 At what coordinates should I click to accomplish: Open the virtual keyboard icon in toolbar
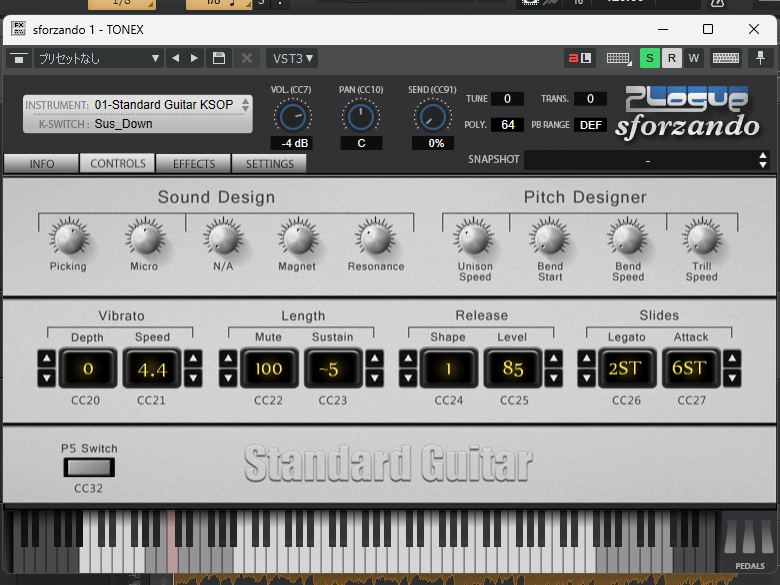[726, 58]
